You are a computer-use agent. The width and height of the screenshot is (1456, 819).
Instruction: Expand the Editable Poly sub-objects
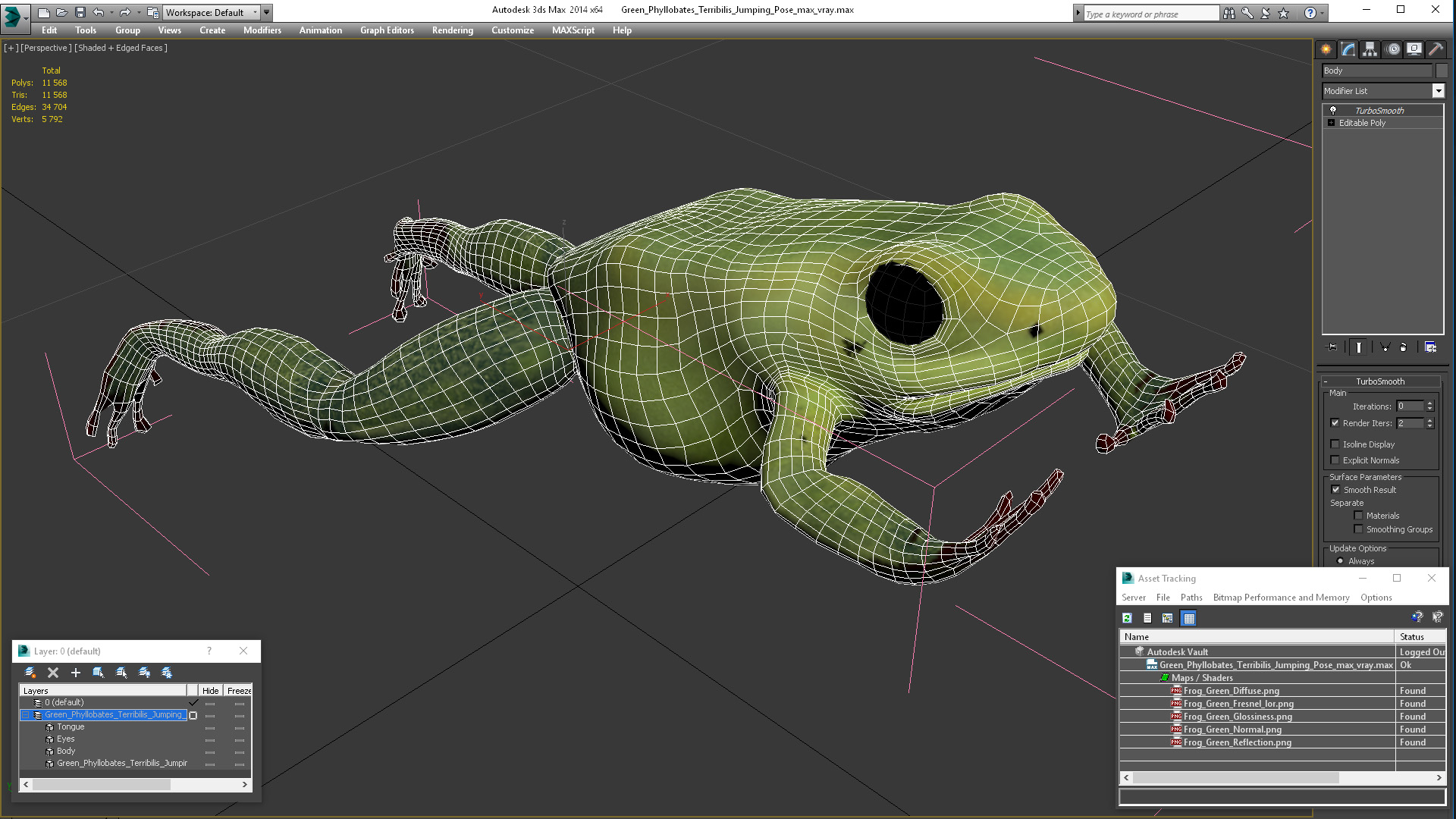[1331, 123]
